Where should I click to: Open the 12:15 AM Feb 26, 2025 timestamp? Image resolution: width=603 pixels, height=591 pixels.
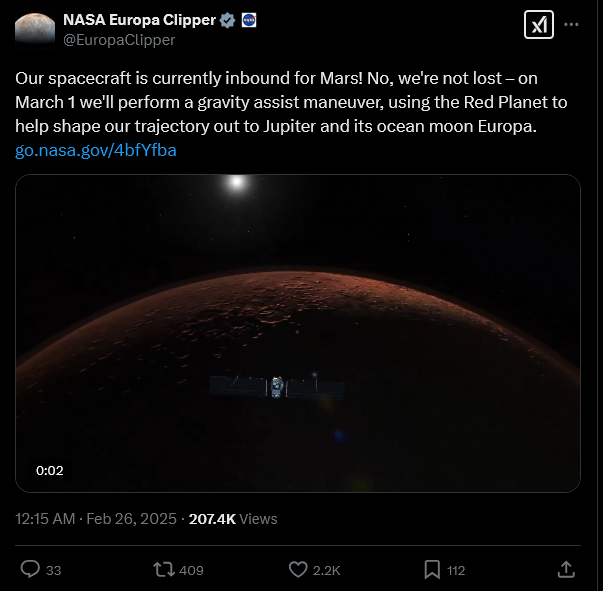(x=96, y=519)
